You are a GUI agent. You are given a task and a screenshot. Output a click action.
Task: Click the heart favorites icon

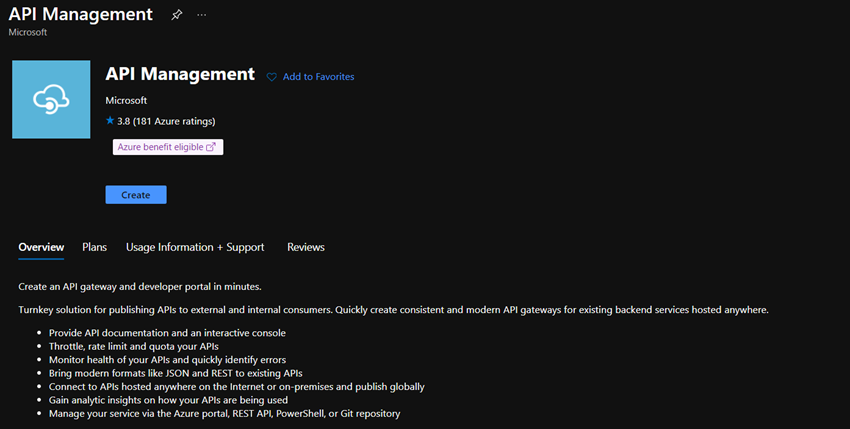coord(272,77)
